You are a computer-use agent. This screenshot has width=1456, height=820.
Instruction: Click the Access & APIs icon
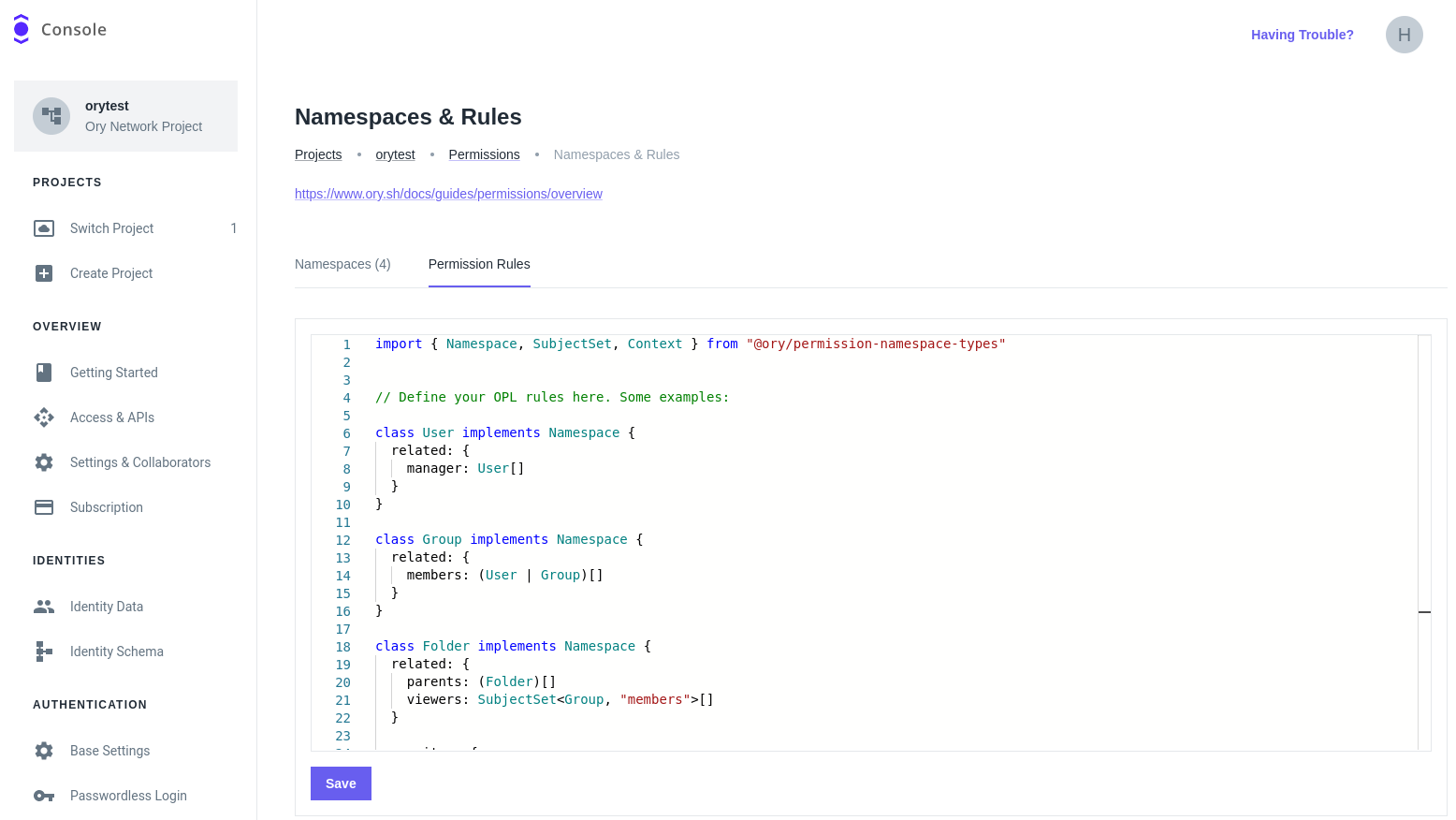(x=43, y=417)
